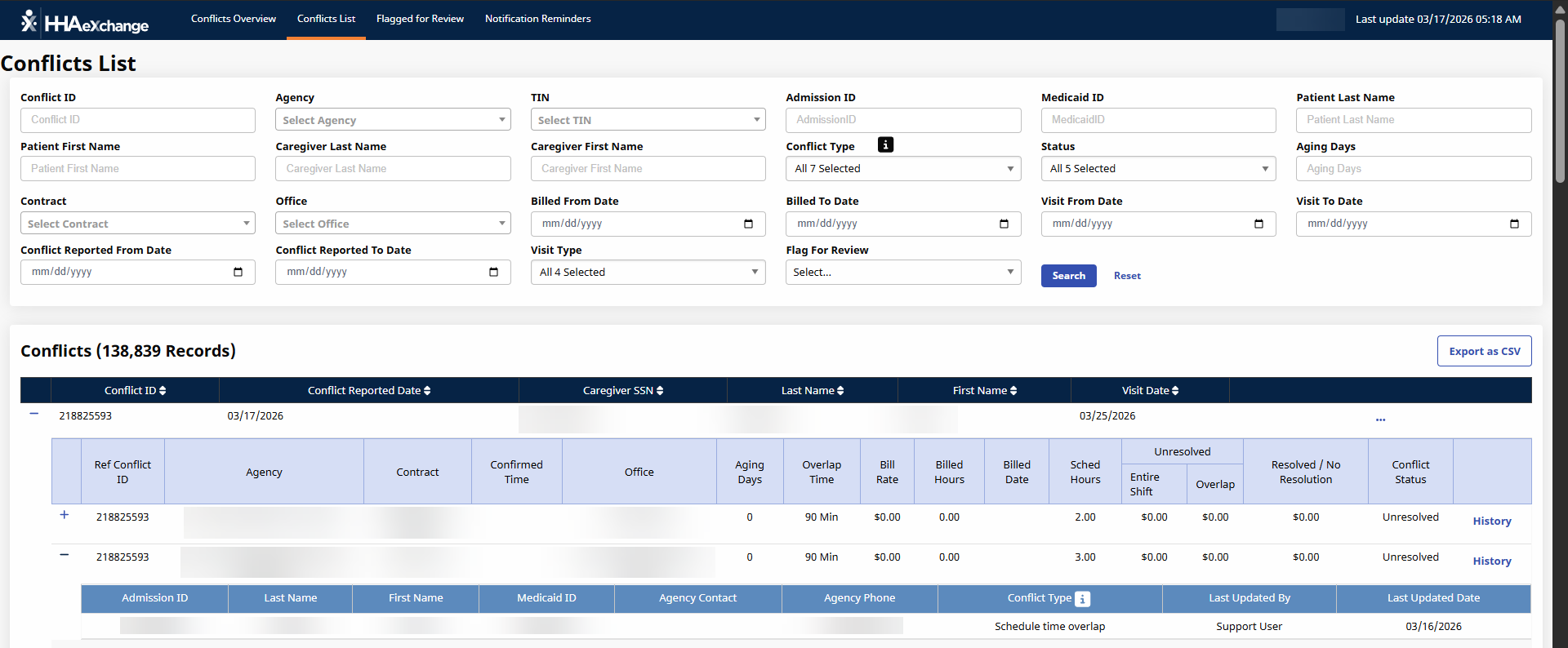The image size is (1568, 648).
Task: Open the three-dot menu for conflict 218825593
Action: (1380, 419)
